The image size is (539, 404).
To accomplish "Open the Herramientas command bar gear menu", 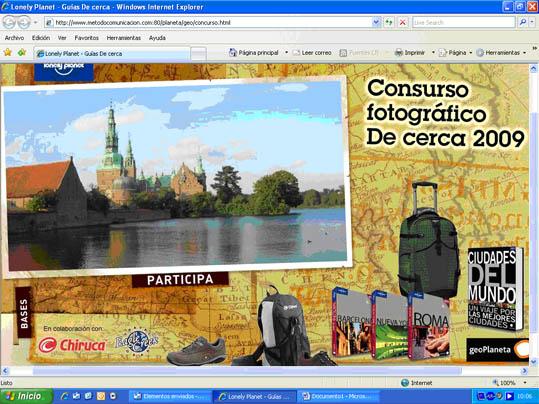I will [501, 53].
